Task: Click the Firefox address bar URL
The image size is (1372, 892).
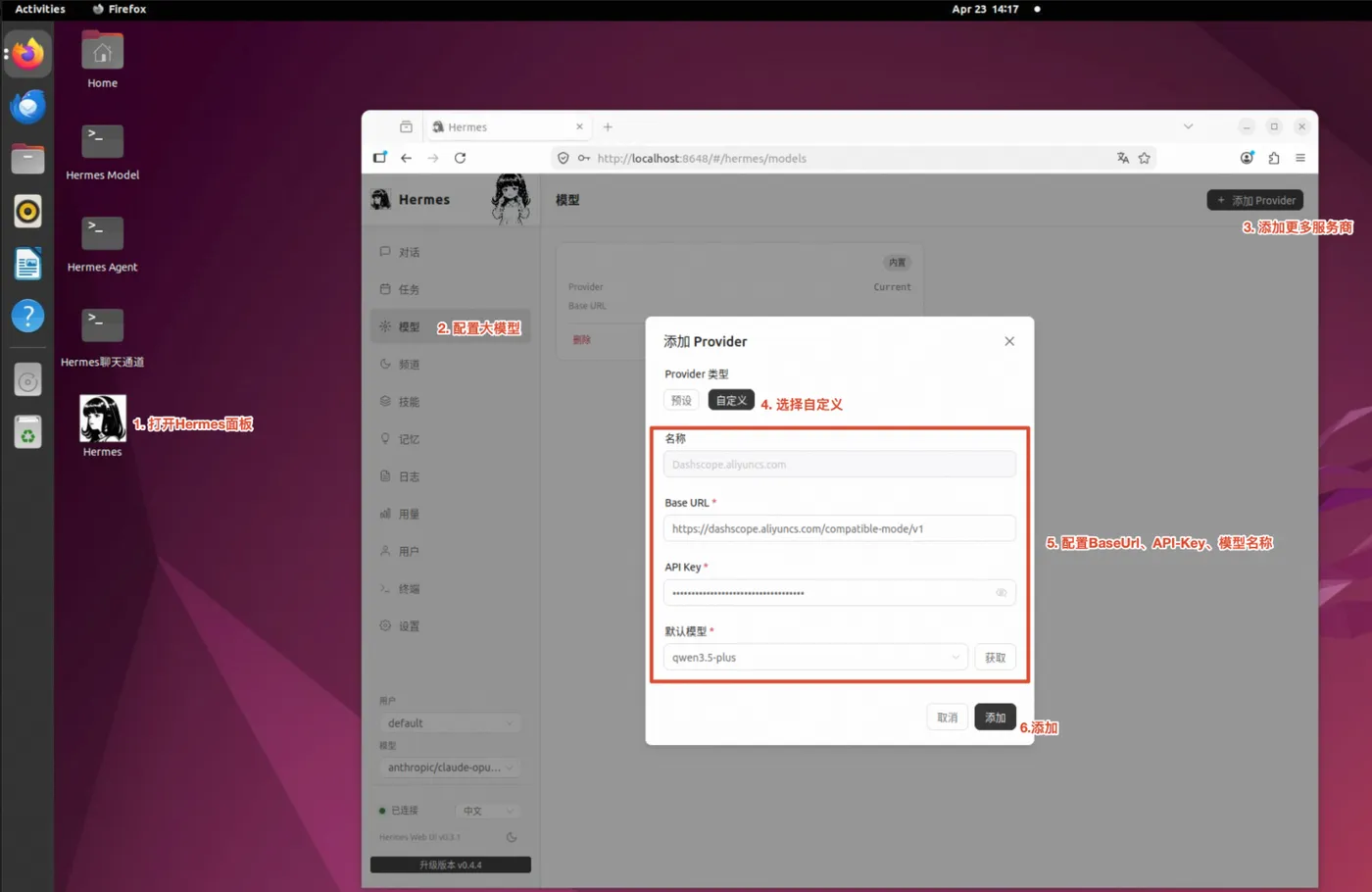Action: pos(702,158)
